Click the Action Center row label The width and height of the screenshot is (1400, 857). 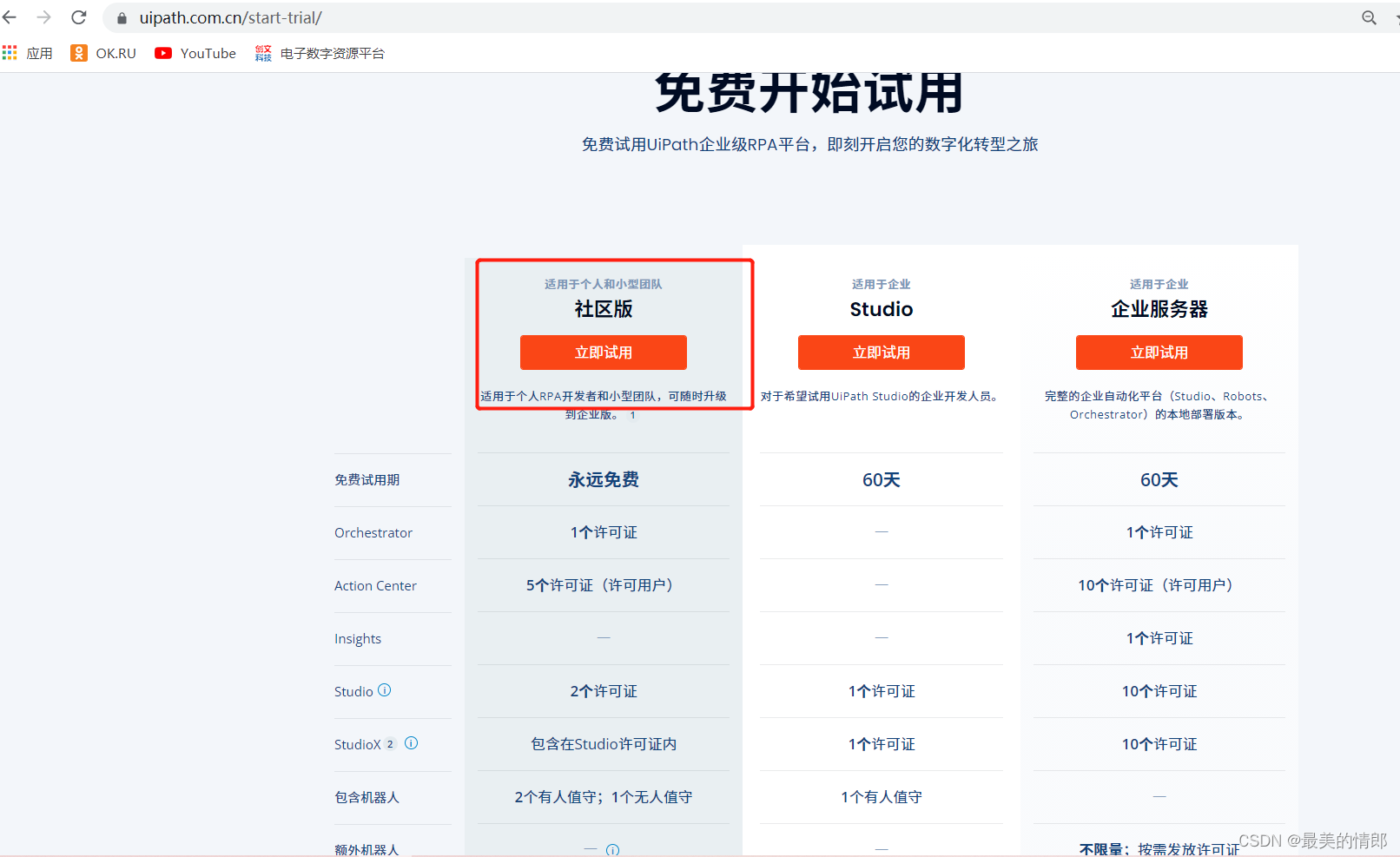point(375,586)
